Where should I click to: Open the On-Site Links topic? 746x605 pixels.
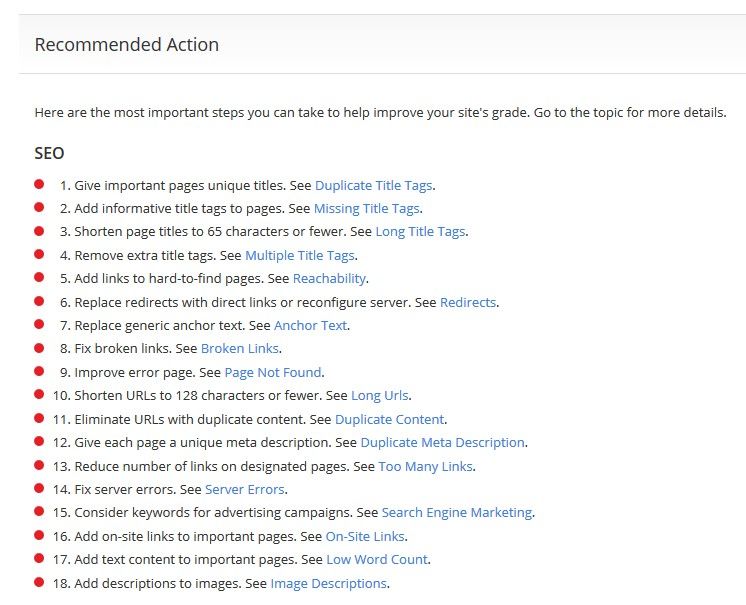365,537
